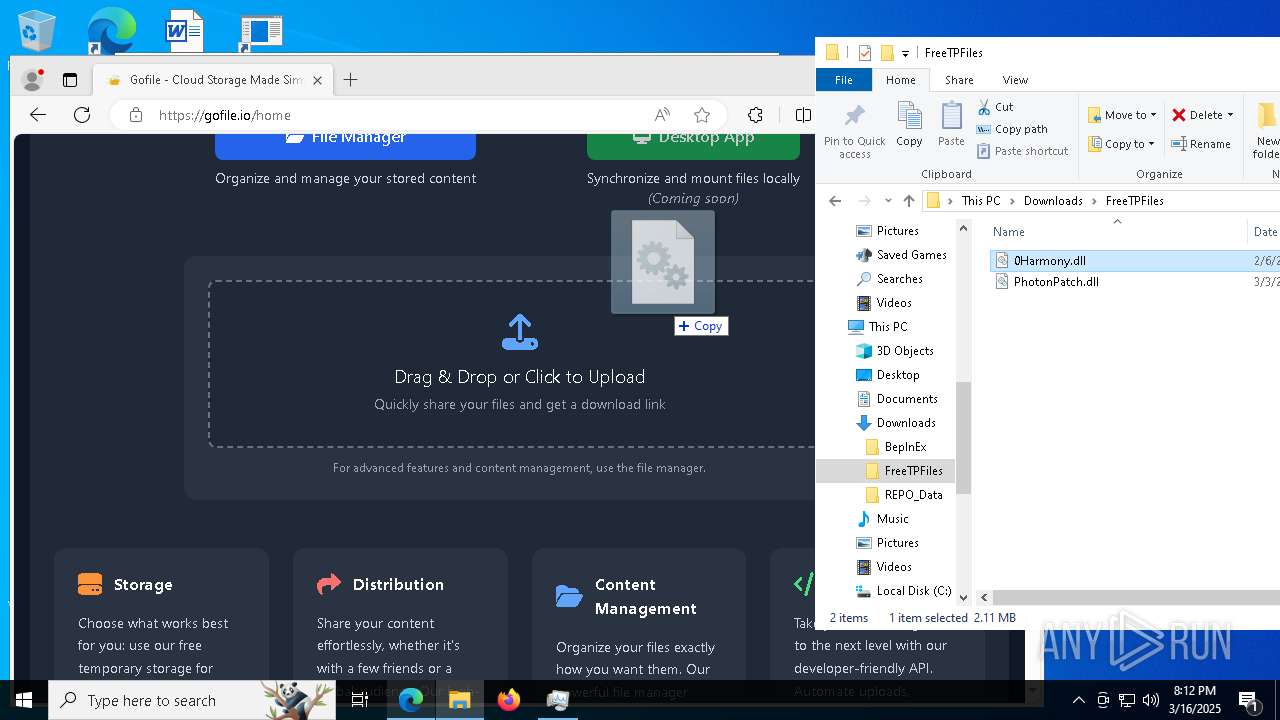Open the Delete dropdown arrow

pos(1230,115)
